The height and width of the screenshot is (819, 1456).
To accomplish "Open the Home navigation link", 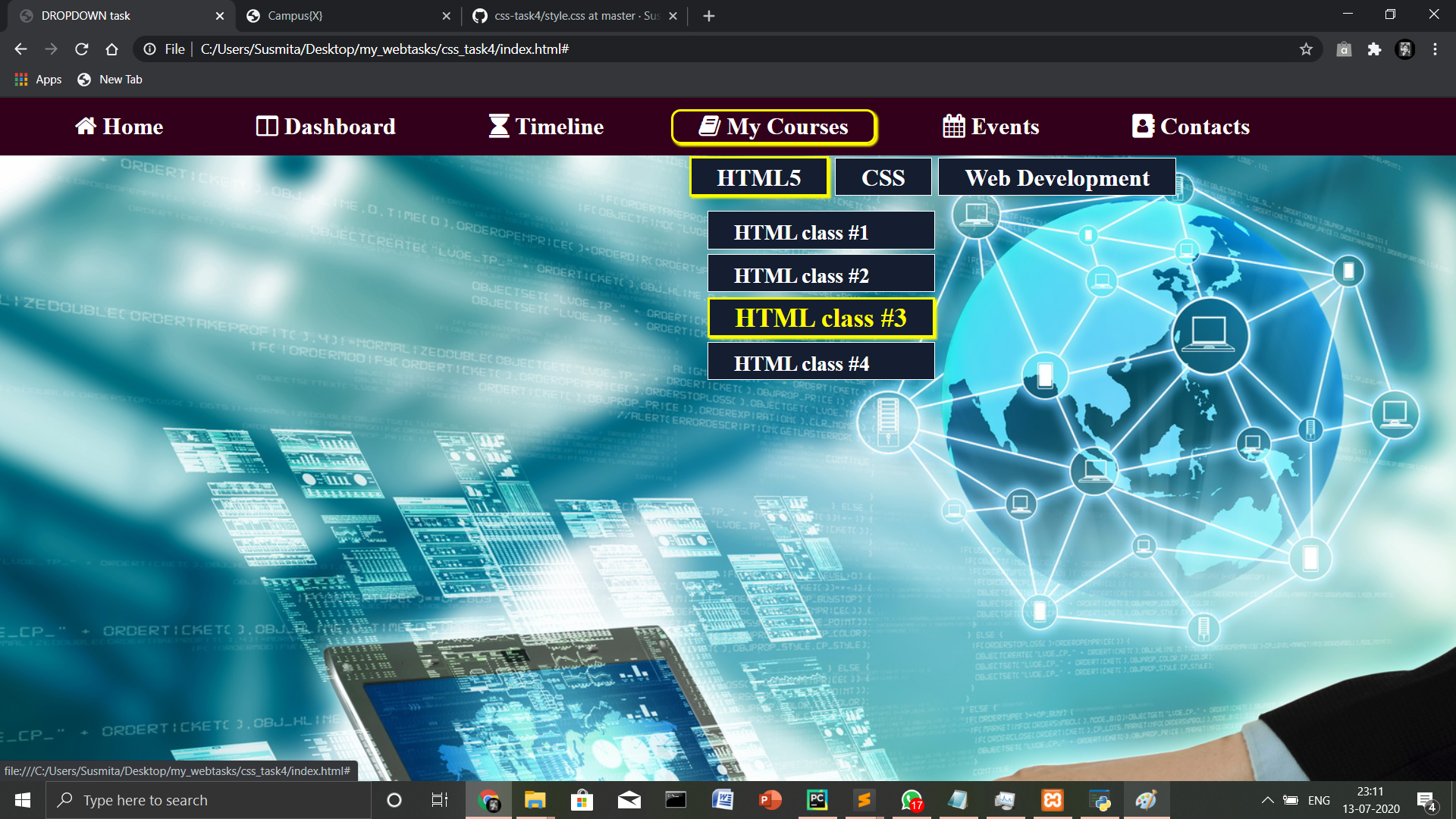I will pos(119,127).
